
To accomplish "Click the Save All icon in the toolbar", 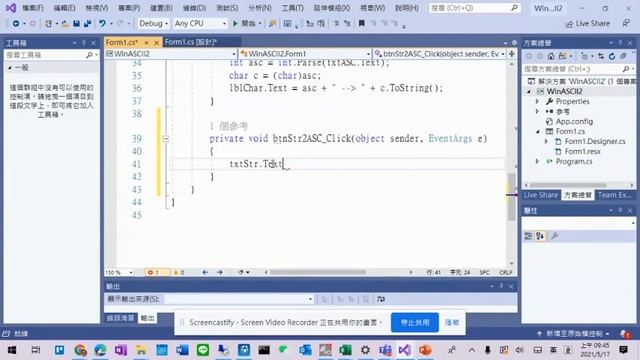I will pyautogui.click(x=87, y=24).
